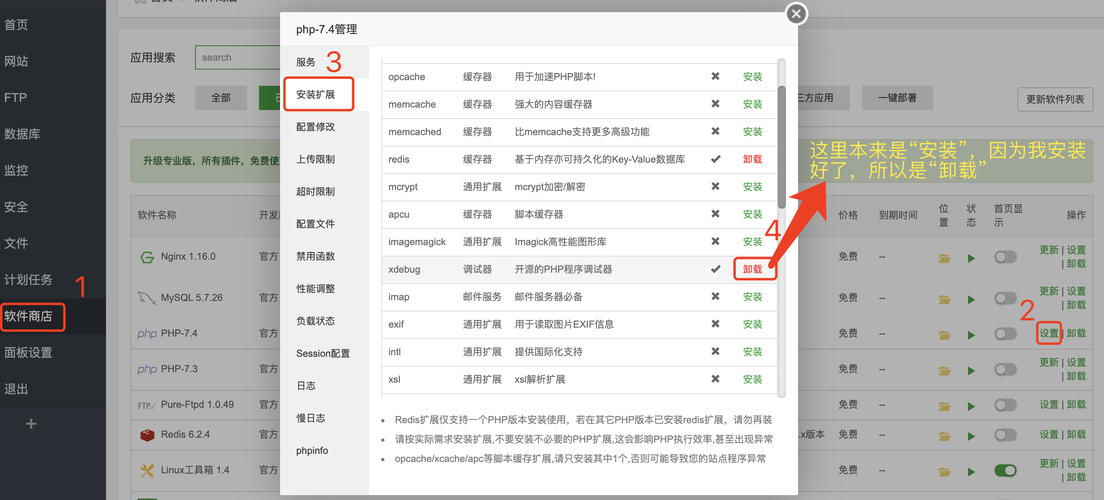This screenshot has height=500, width=1104.
Task: Click the Nginx logo icon in software list
Action: (147, 257)
